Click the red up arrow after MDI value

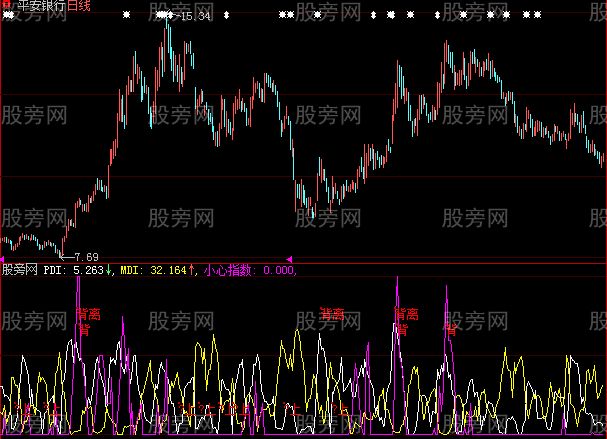[193, 270]
